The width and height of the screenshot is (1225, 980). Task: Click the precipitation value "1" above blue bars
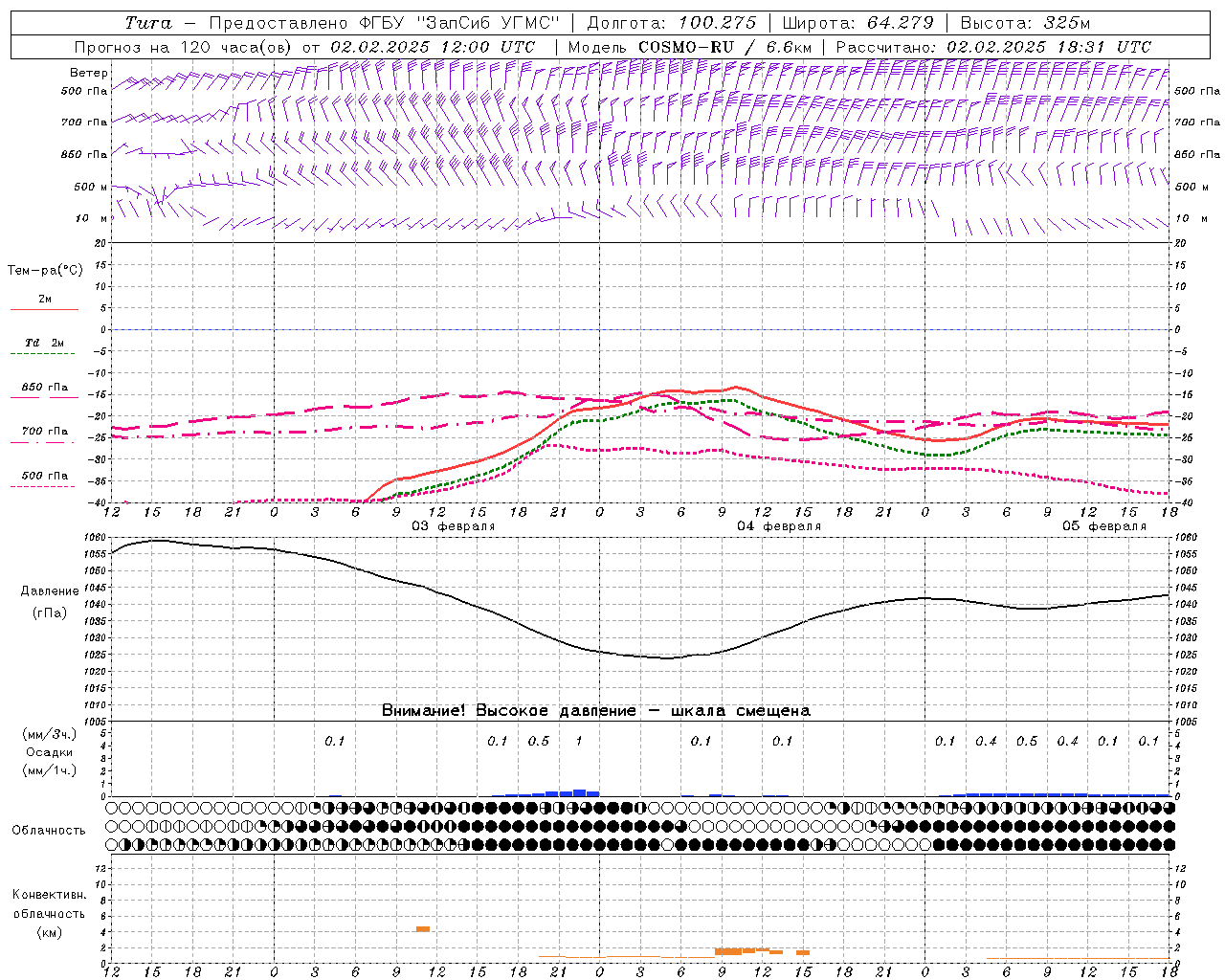[x=578, y=742]
